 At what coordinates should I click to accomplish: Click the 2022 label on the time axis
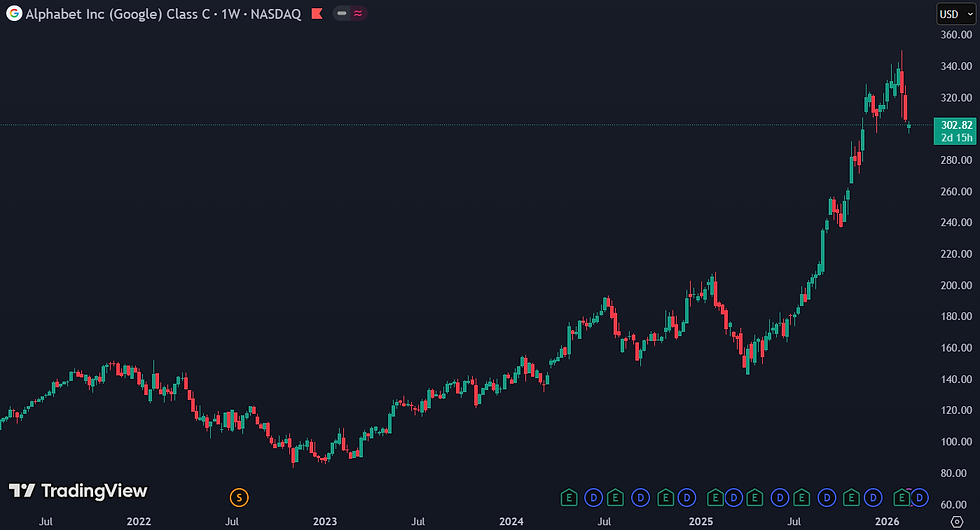click(x=139, y=521)
